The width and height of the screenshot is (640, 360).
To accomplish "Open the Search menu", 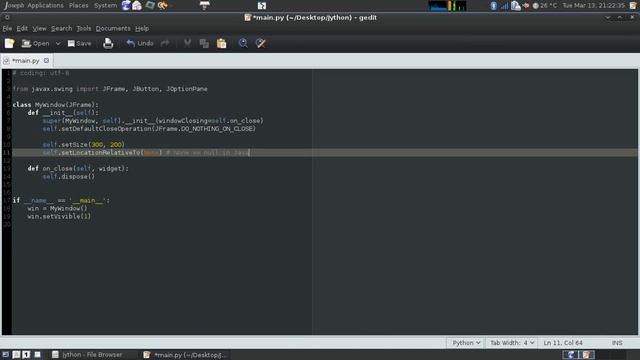I will [62, 29].
